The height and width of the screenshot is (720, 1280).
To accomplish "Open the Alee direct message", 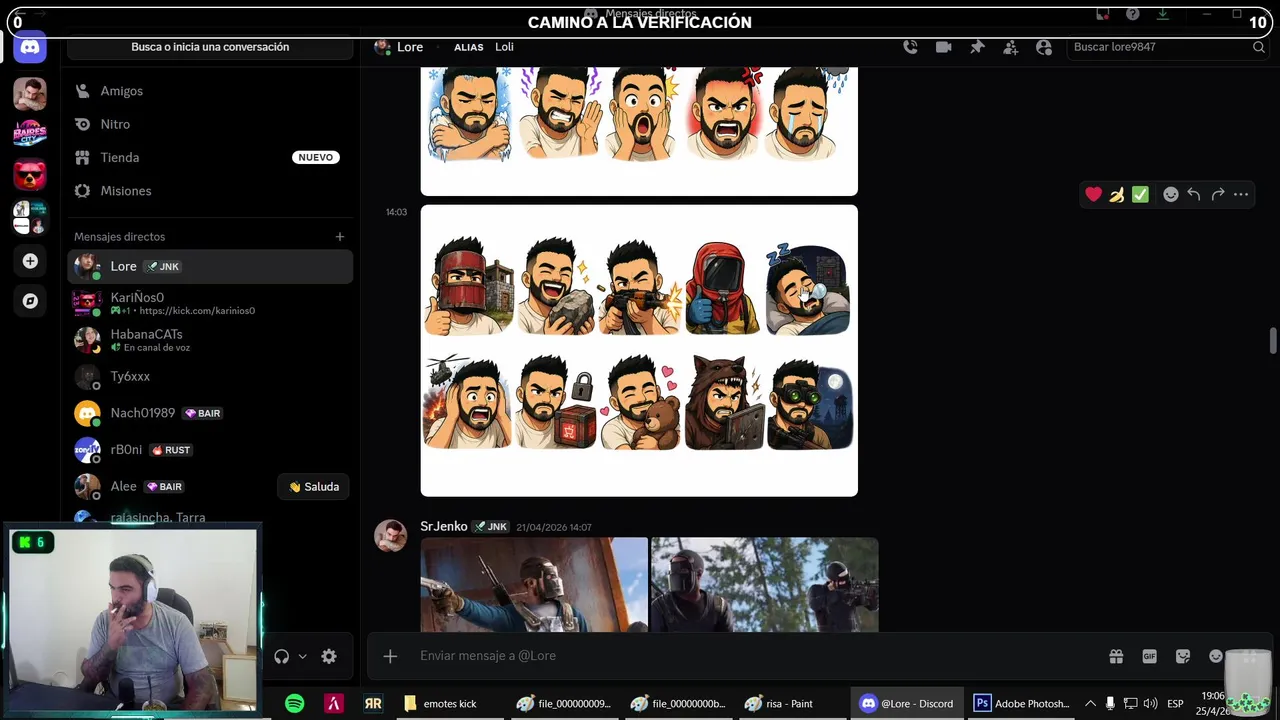I will click(170, 487).
